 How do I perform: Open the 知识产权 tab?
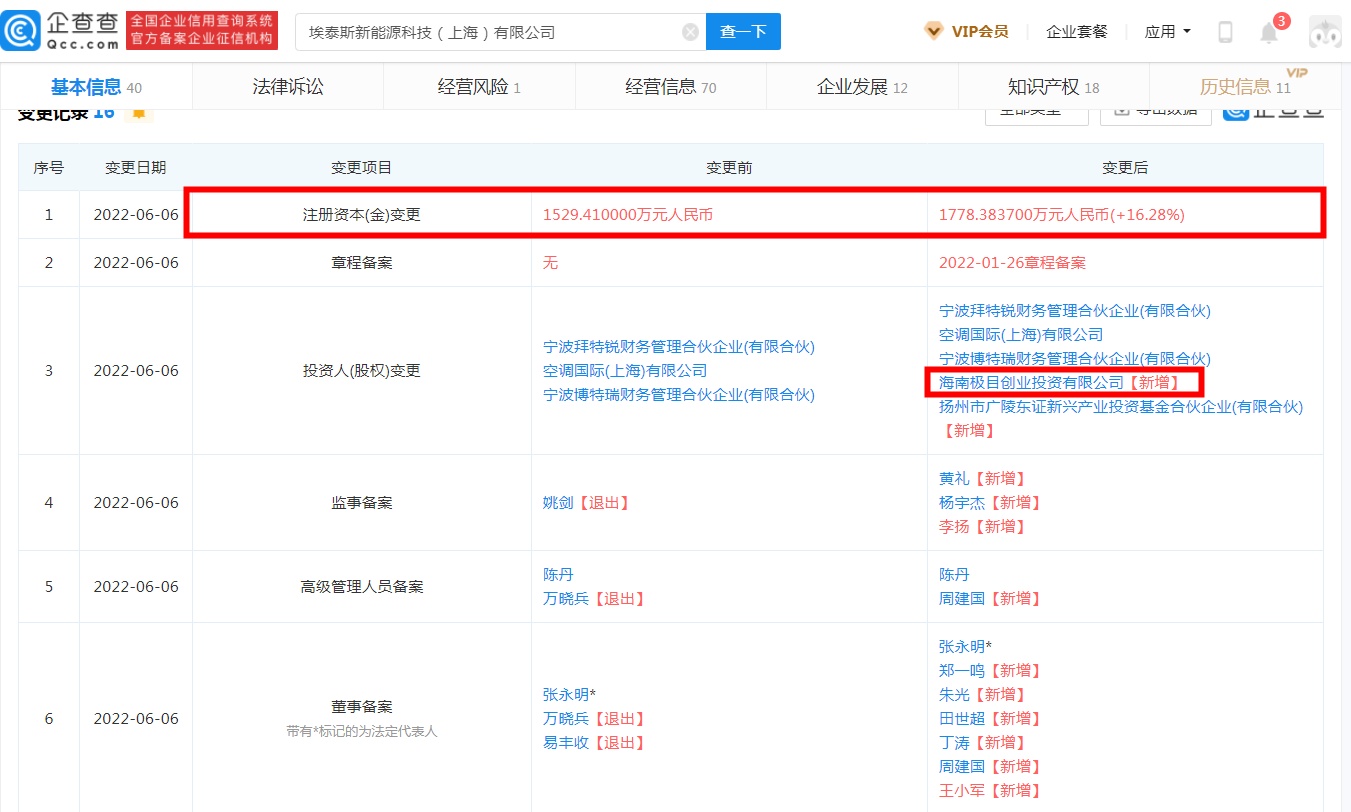pos(1053,87)
